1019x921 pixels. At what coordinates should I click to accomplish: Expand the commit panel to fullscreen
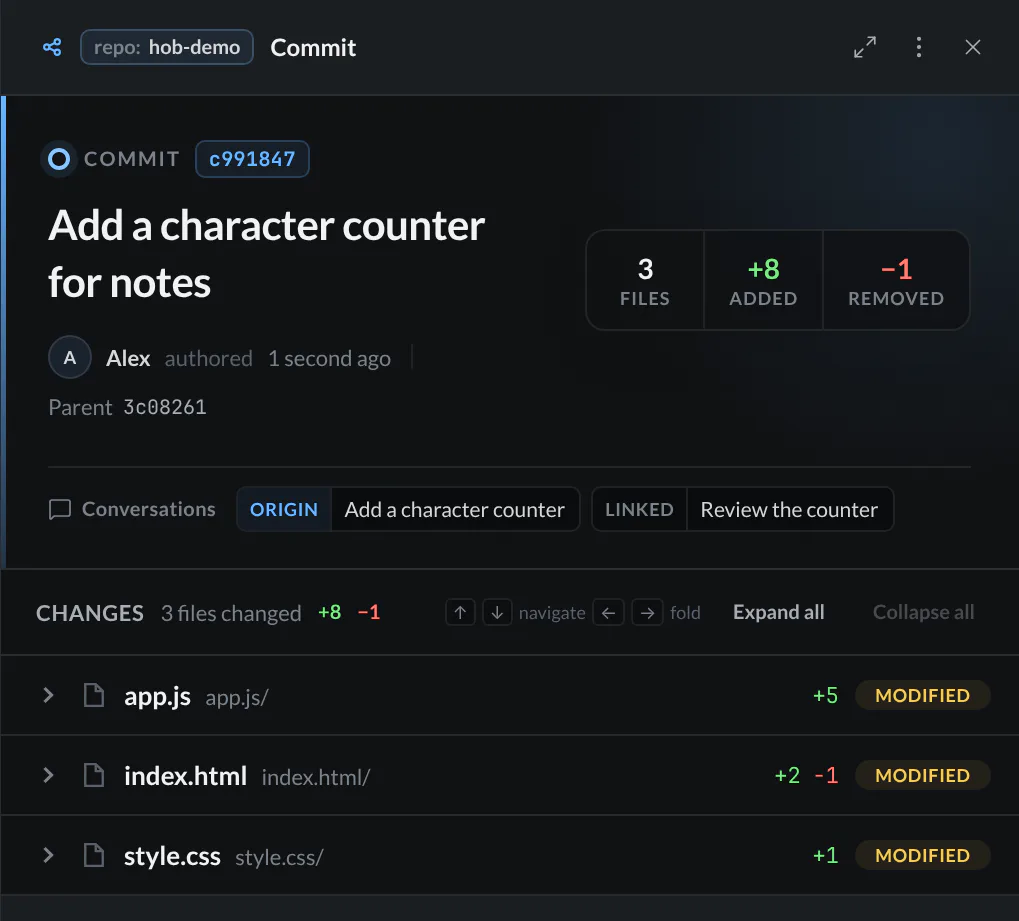[864, 47]
